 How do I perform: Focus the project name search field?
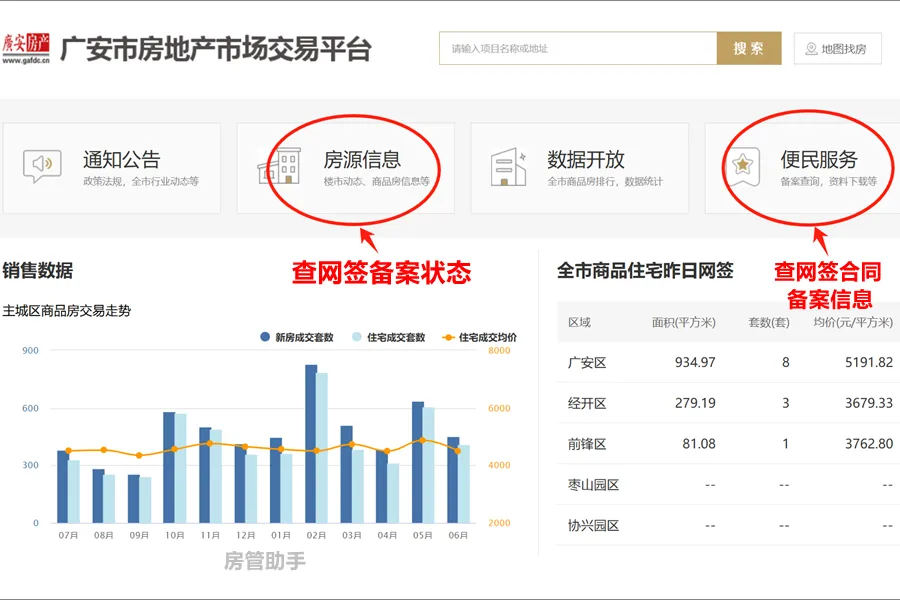point(577,48)
